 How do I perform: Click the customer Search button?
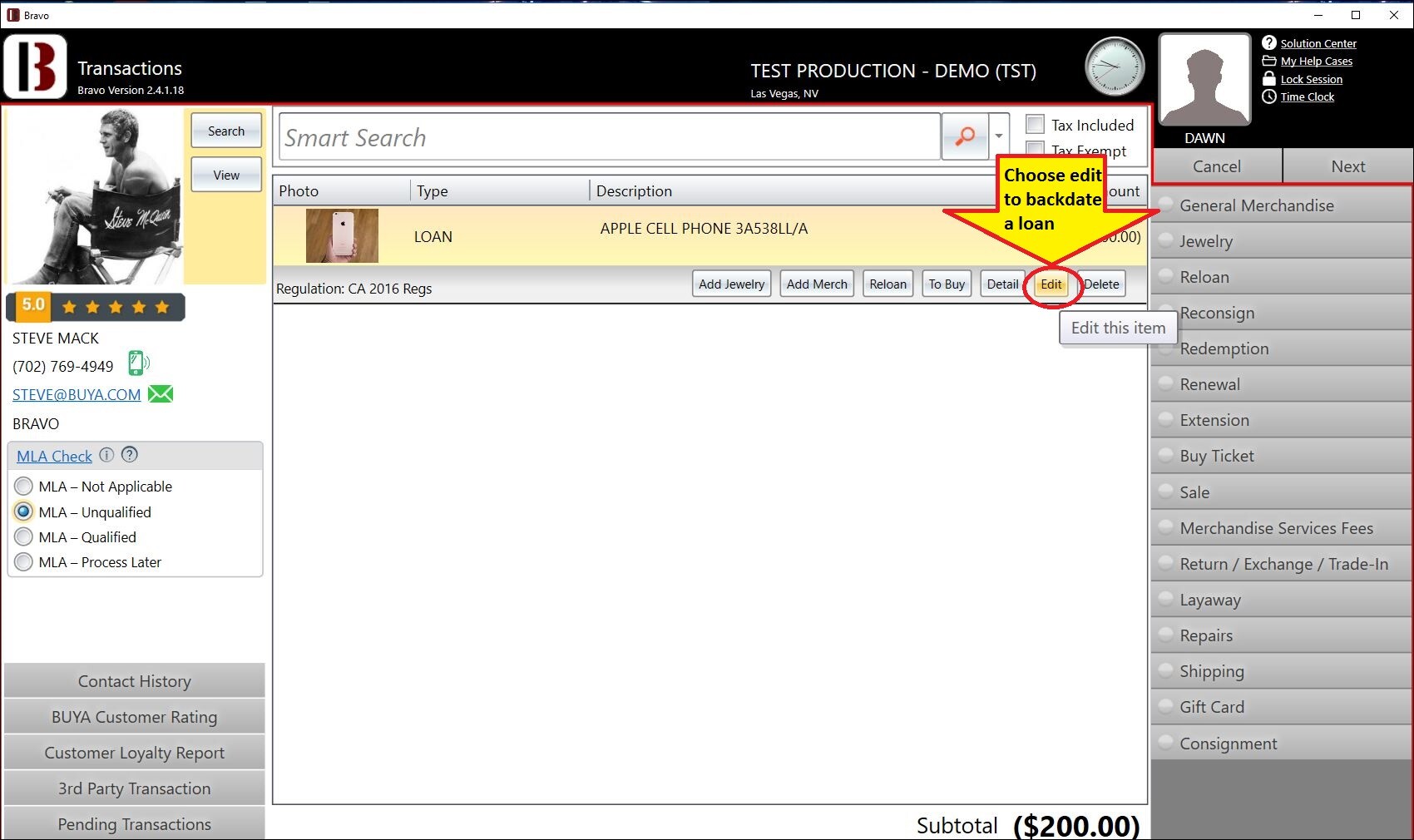click(226, 131)
